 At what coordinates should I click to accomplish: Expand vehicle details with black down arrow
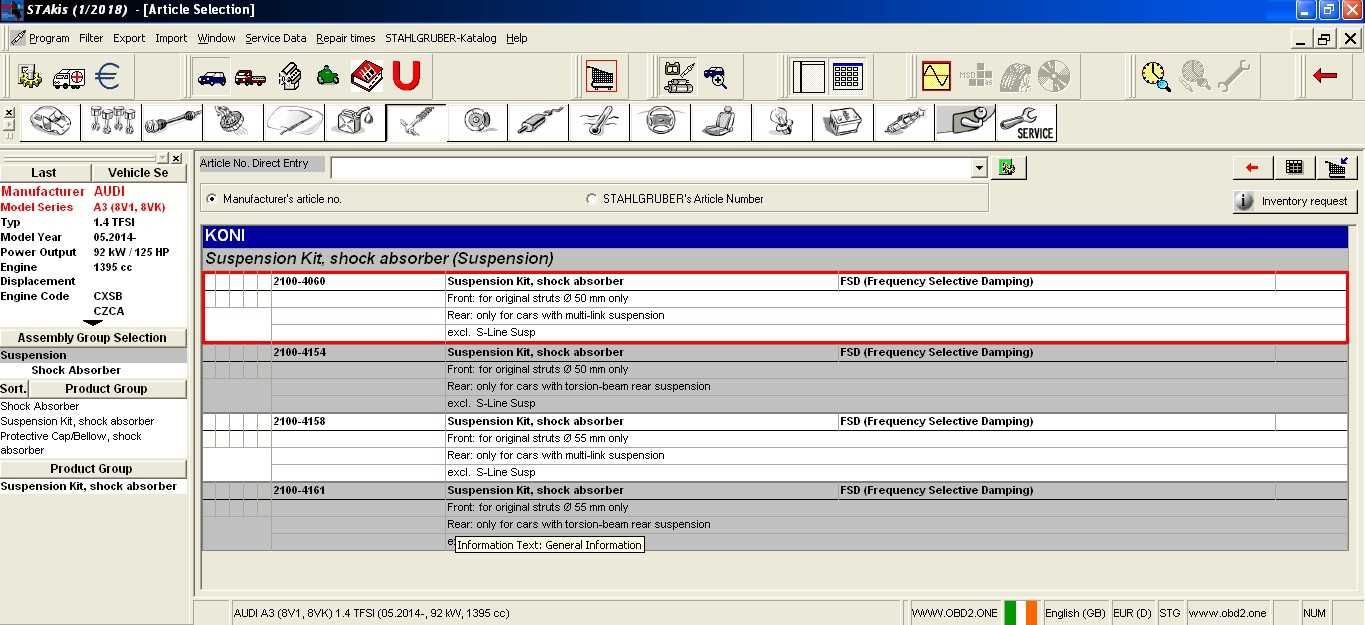[x=92, y=324]
